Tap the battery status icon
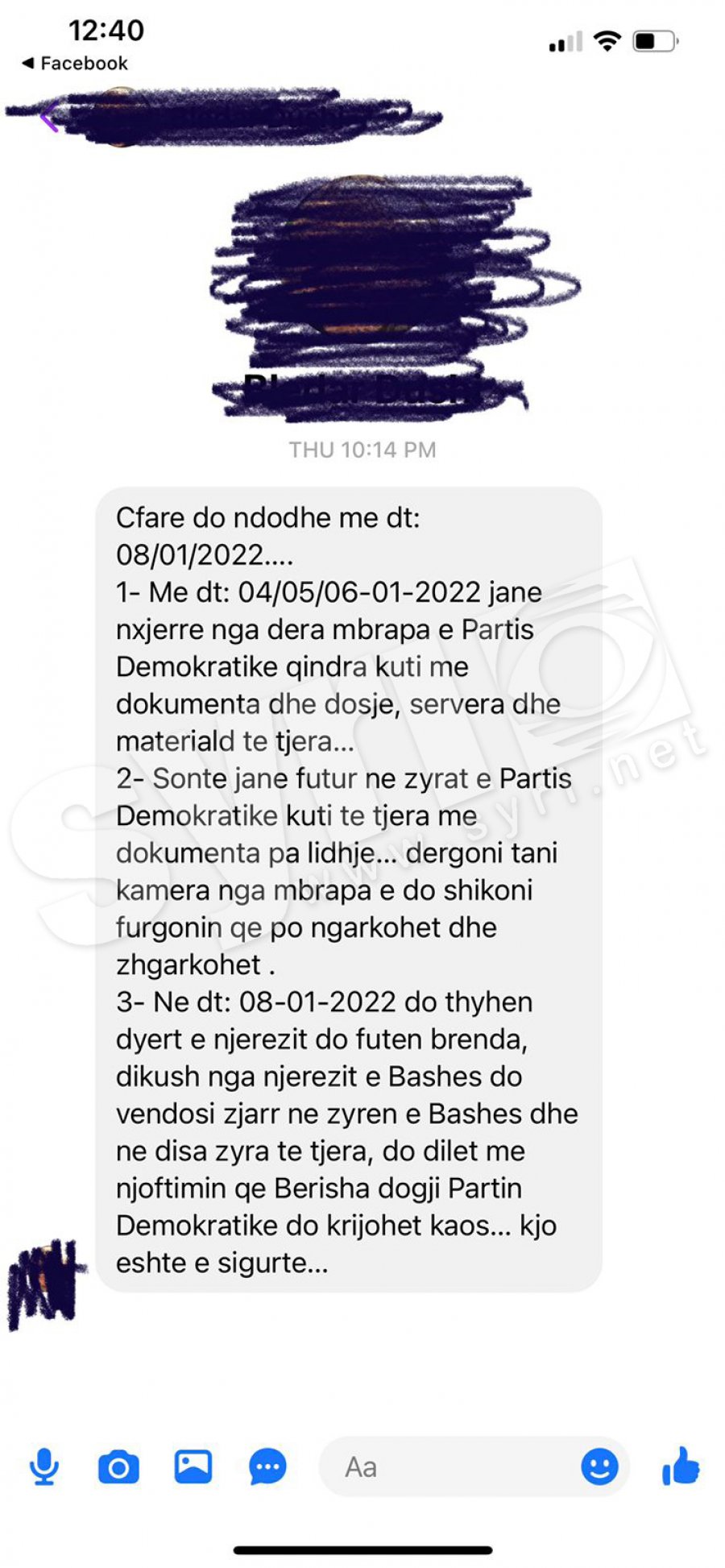This screenshot has height=1568, width=725. tap(656, 40)
